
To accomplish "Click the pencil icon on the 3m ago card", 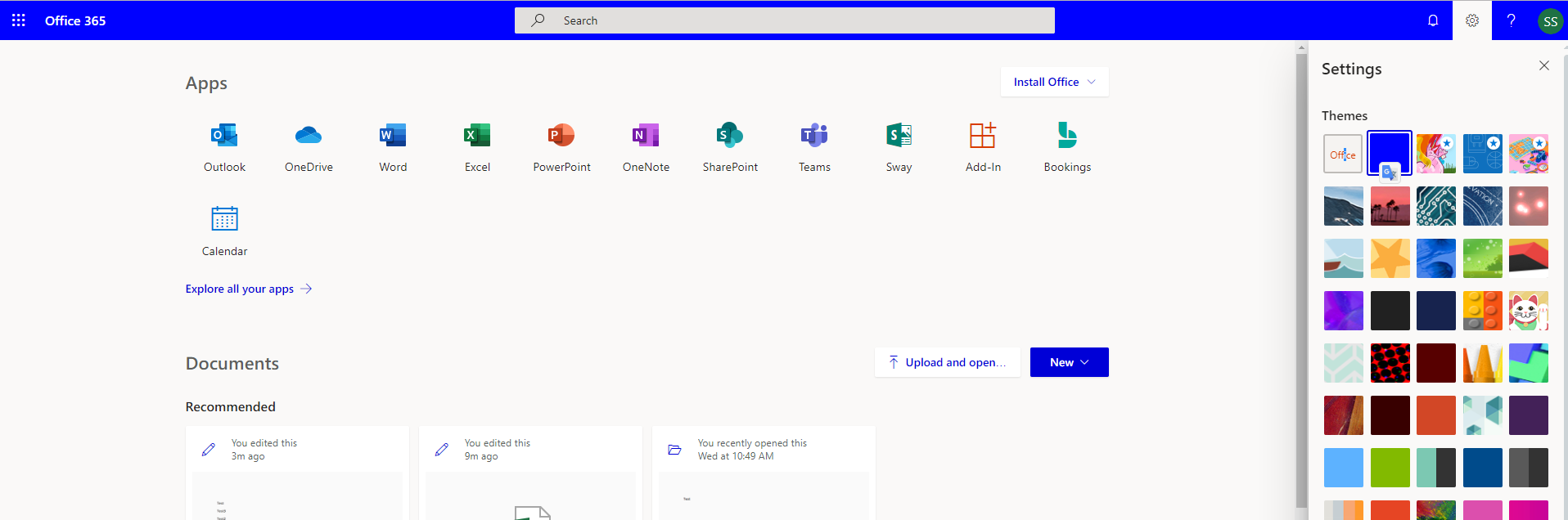I will [209, 450].
